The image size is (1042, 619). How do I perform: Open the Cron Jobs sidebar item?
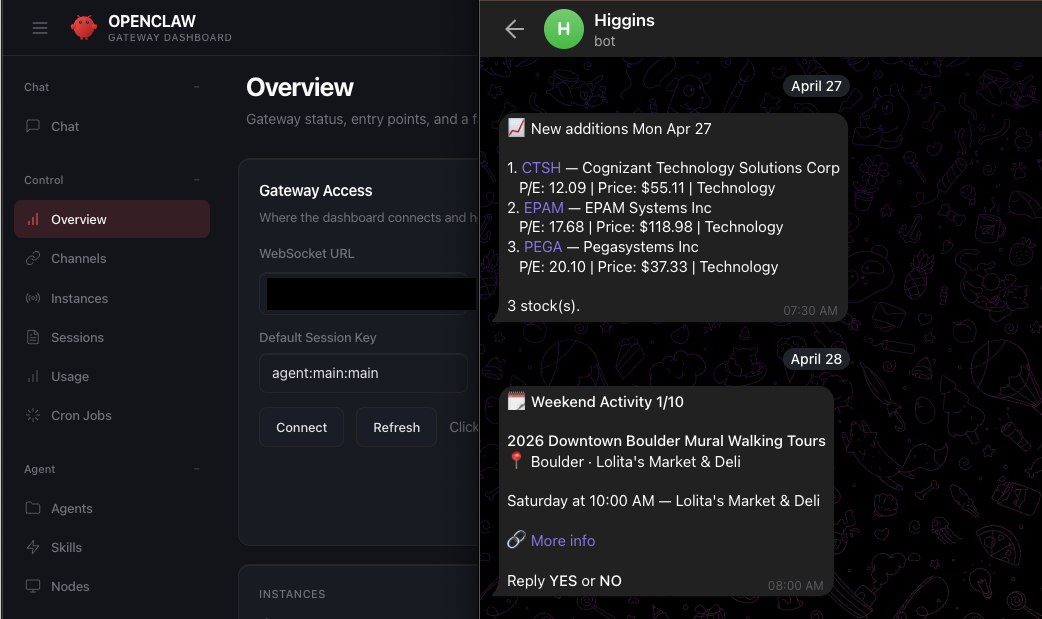pyautogui.click(x=112, y=416)
